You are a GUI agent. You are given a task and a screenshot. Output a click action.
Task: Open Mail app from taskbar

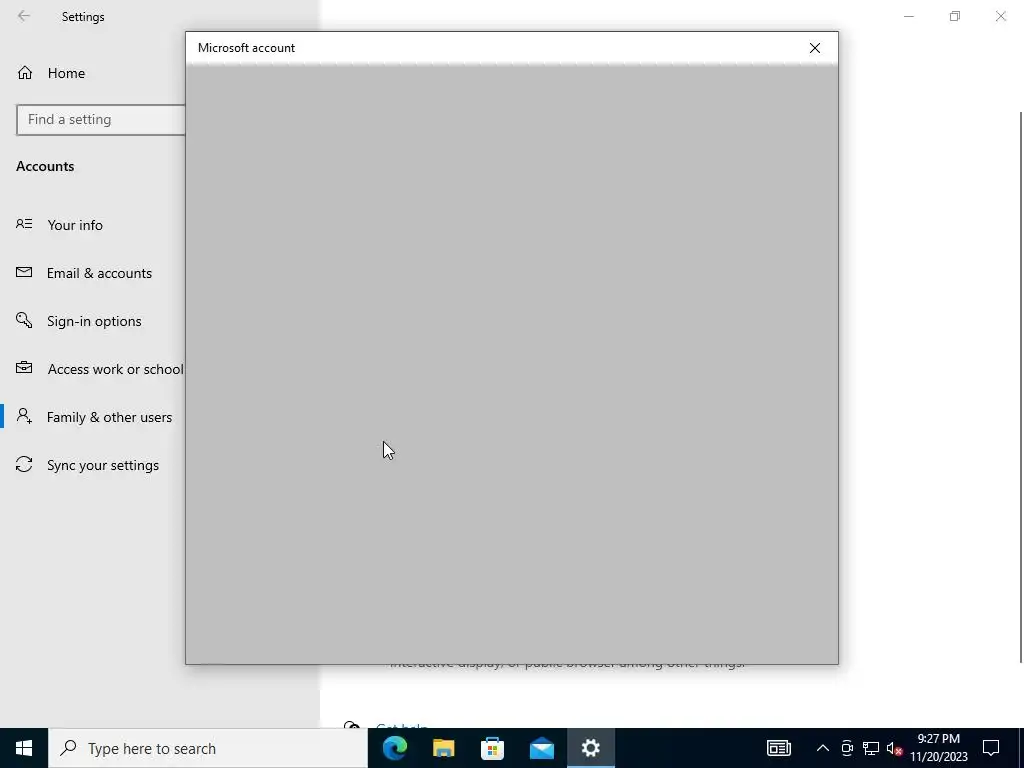(x=541, y=748)
